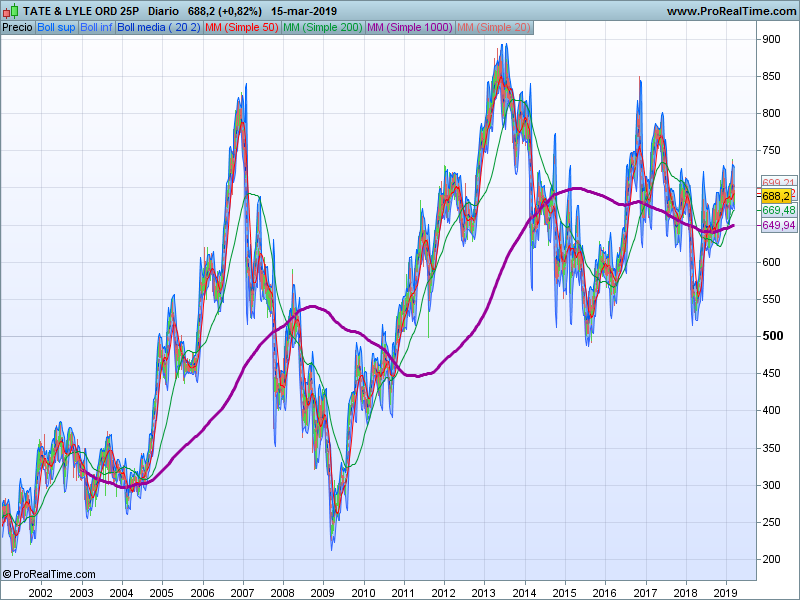
Task: Click the 2012 year label on the time axis
Action: pos(443,593)
